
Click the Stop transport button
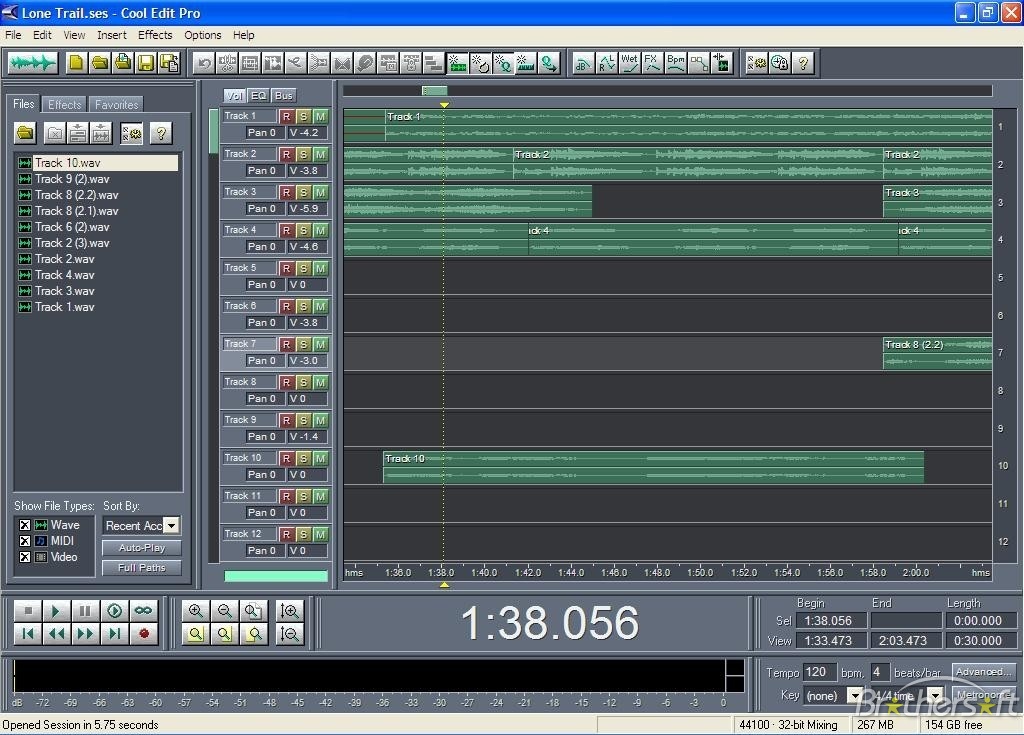(x=27, y=611)
